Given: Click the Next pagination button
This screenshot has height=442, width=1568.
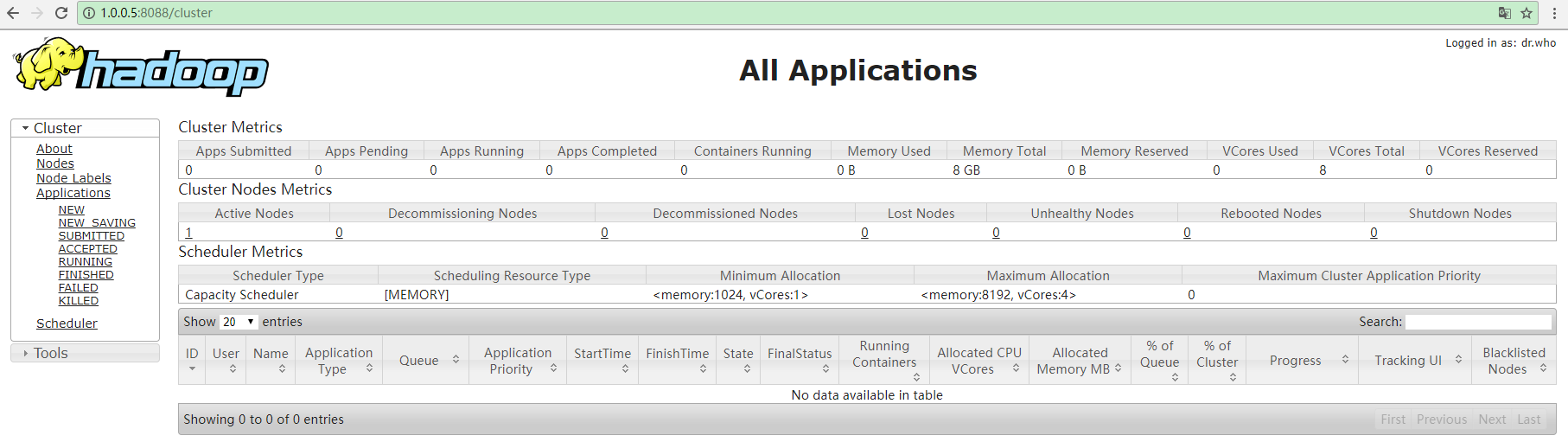Looking at the screenshot, I should tap(1492, 420).
